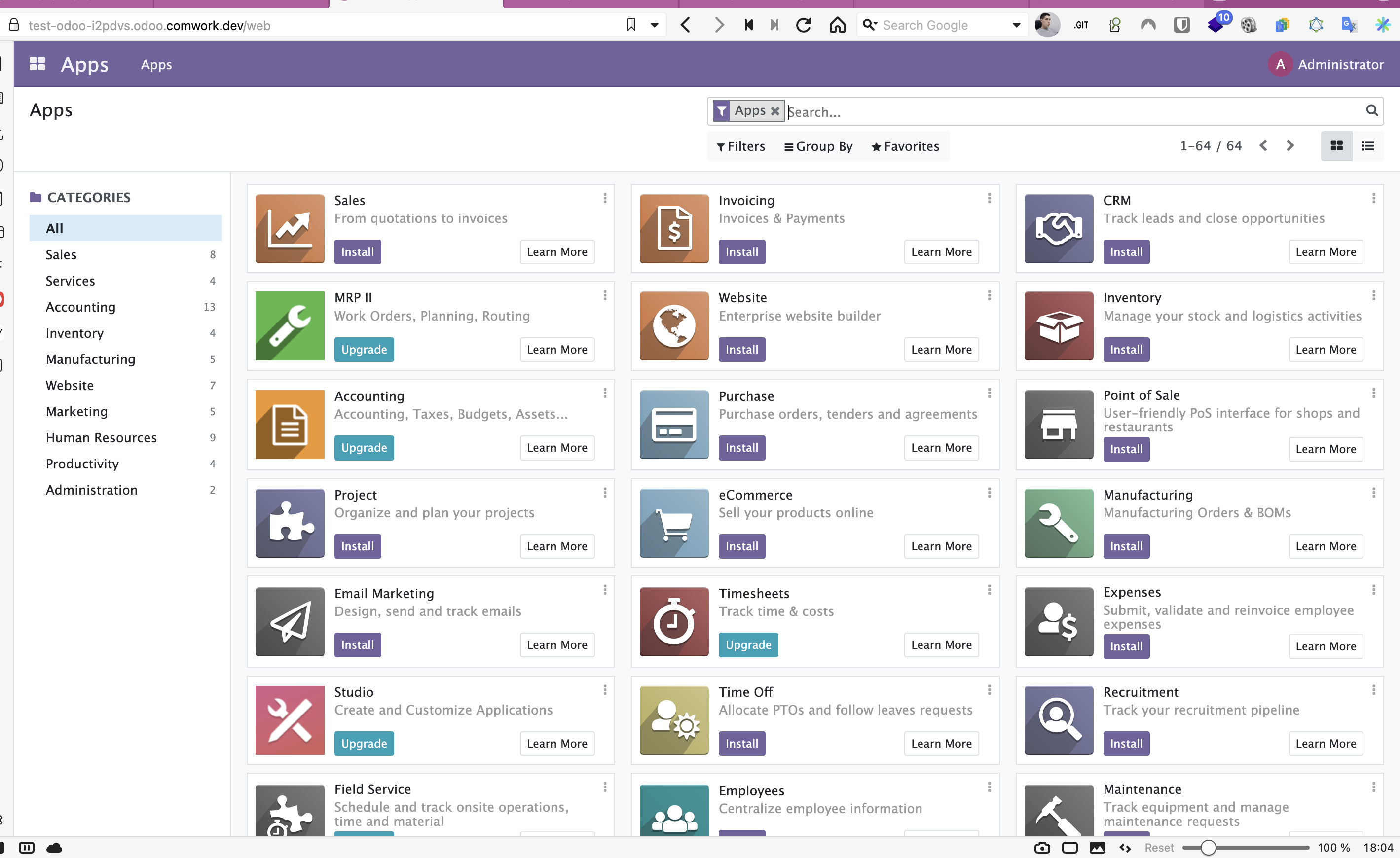Open the Favorites dropdown
The height and width of the screenshot is (858, 1400).
coord(905,146)
